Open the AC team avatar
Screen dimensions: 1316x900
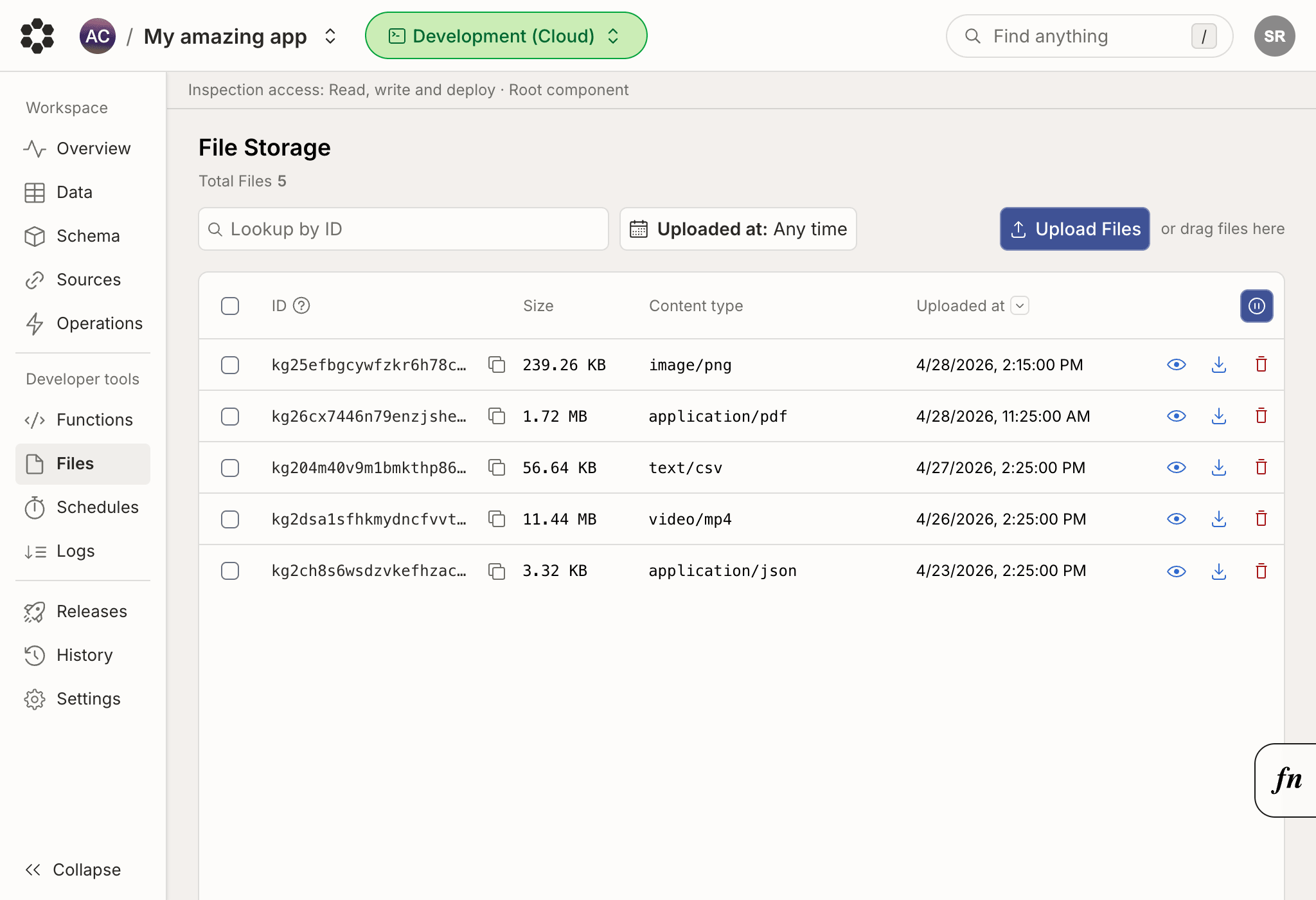(98, 36)
